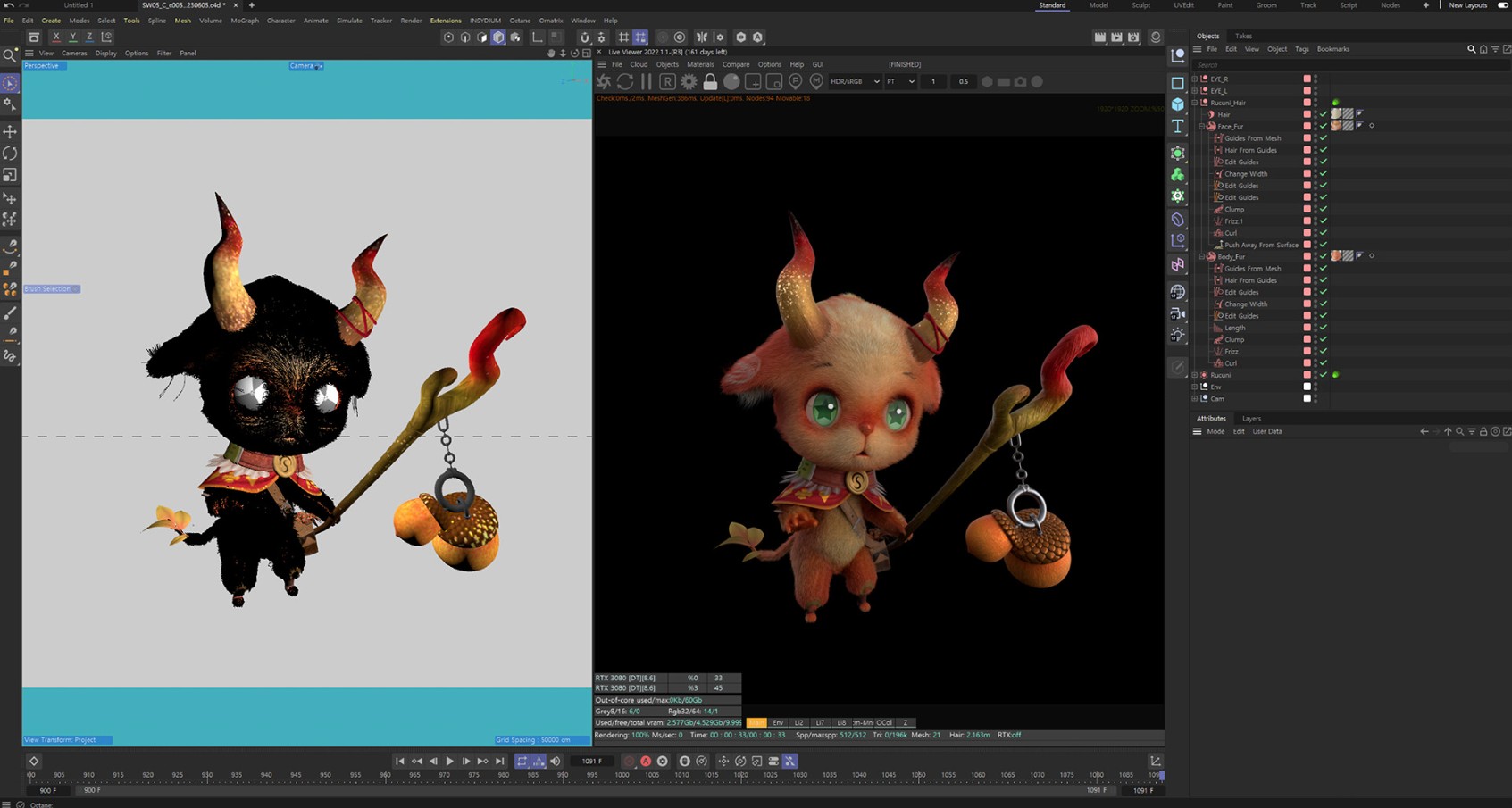Viewport: 1512px width, 808px height.
Task: Collapse the Body_Fur tree node
Action: coord(1202,256)
